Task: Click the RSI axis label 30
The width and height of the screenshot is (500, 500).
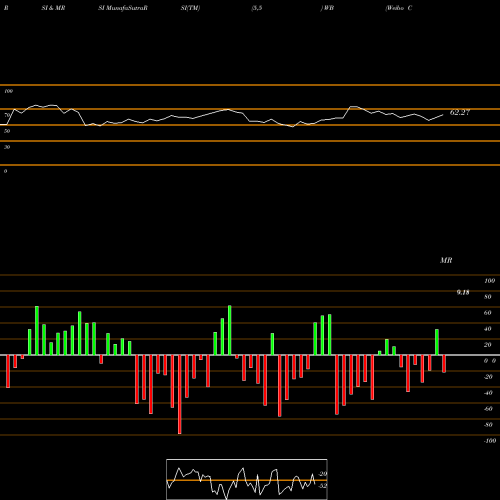Action: (7, 147)
